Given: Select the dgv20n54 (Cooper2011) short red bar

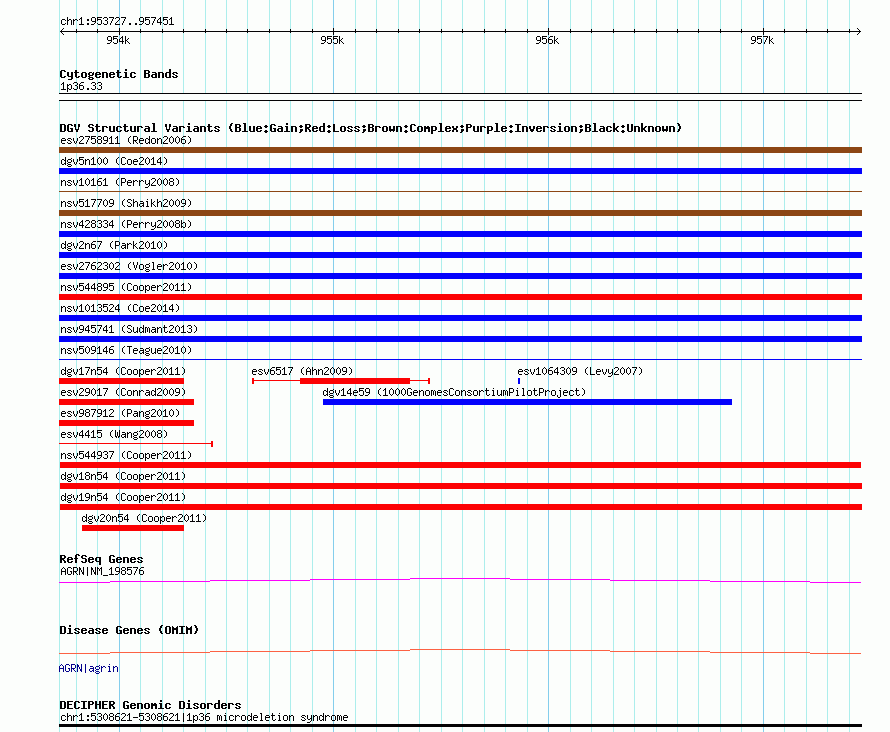Looking at the screenshot, I should click(x=133, y=528).
